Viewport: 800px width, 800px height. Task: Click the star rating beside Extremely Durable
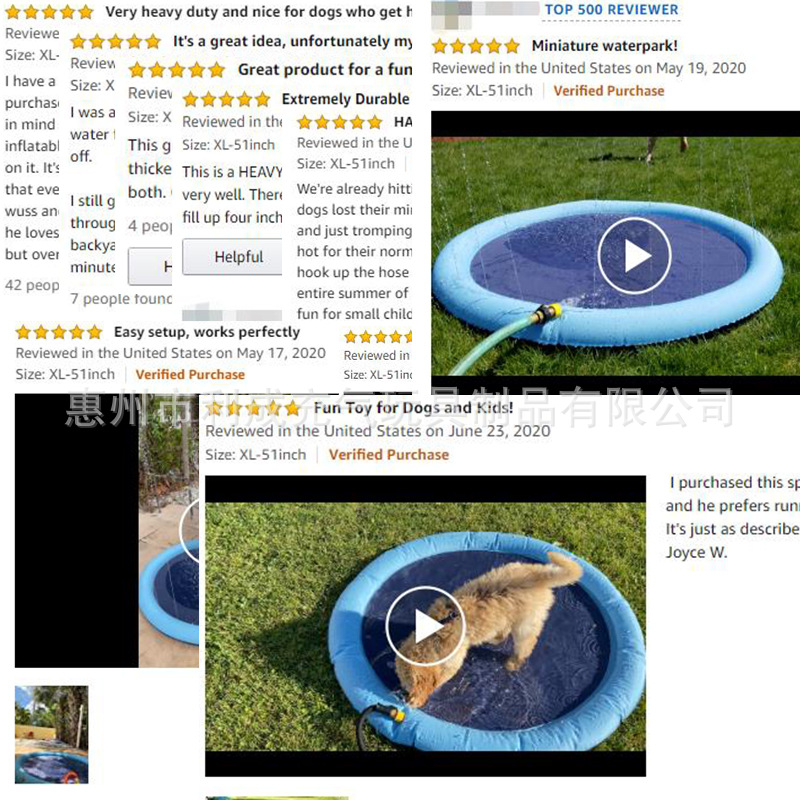point(227,99)
